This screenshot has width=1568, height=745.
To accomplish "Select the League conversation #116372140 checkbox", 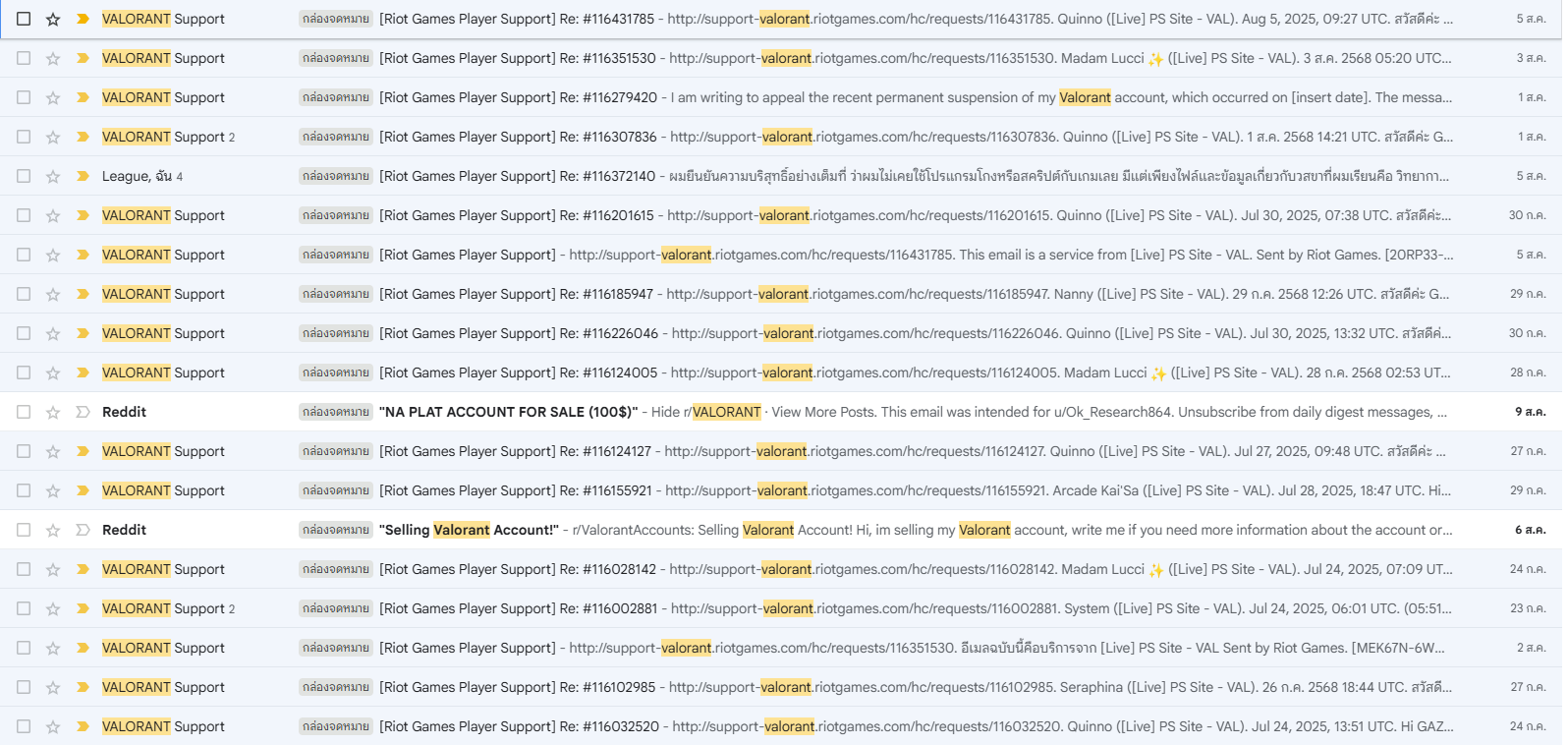I will [x=24, y=176].
